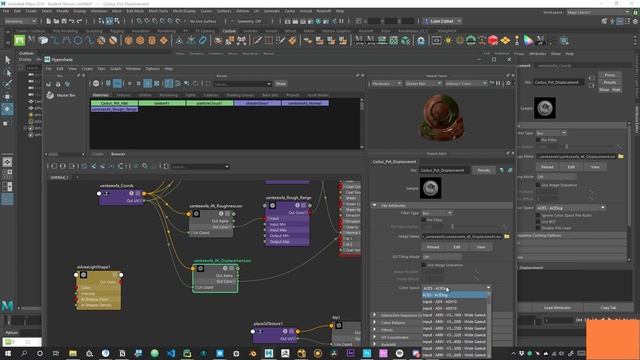Viewport: 640px width, 360px height.
Task: Select the Cactus_Pot_Mat material swatch
Action: (x=114, y=103)
